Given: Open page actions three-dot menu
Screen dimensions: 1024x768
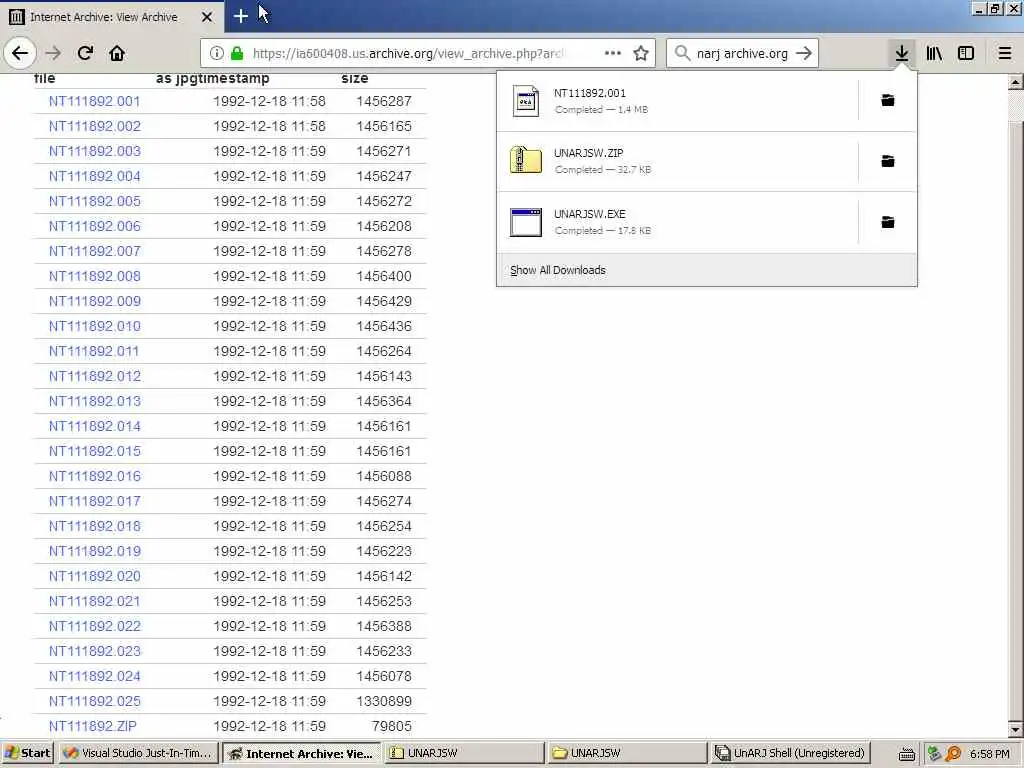Looking at the screenshot, I should pyautogui.click(x=613, y=53).
